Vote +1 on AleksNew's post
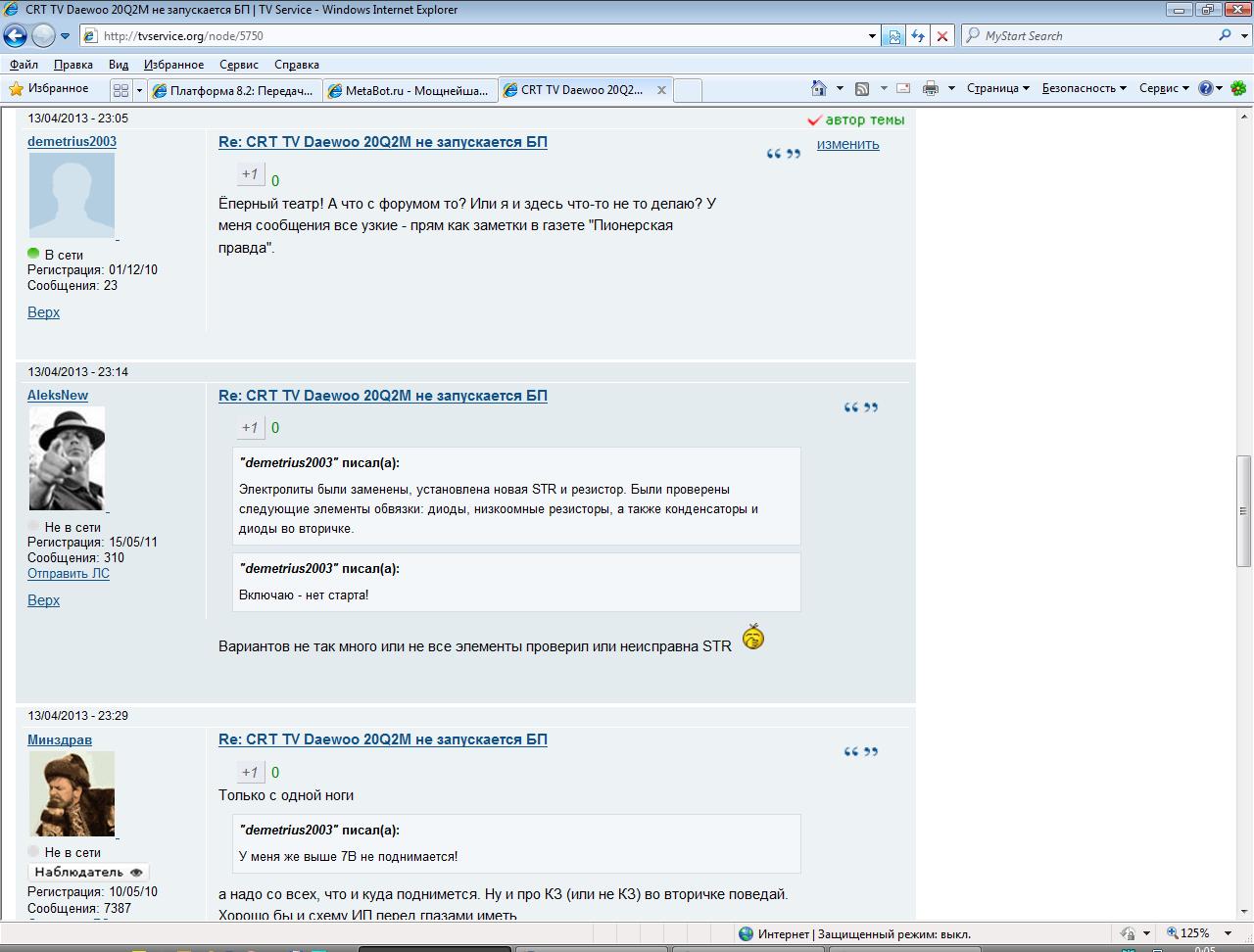Viewport: 1254px width, 952px height. coord(250,428)
